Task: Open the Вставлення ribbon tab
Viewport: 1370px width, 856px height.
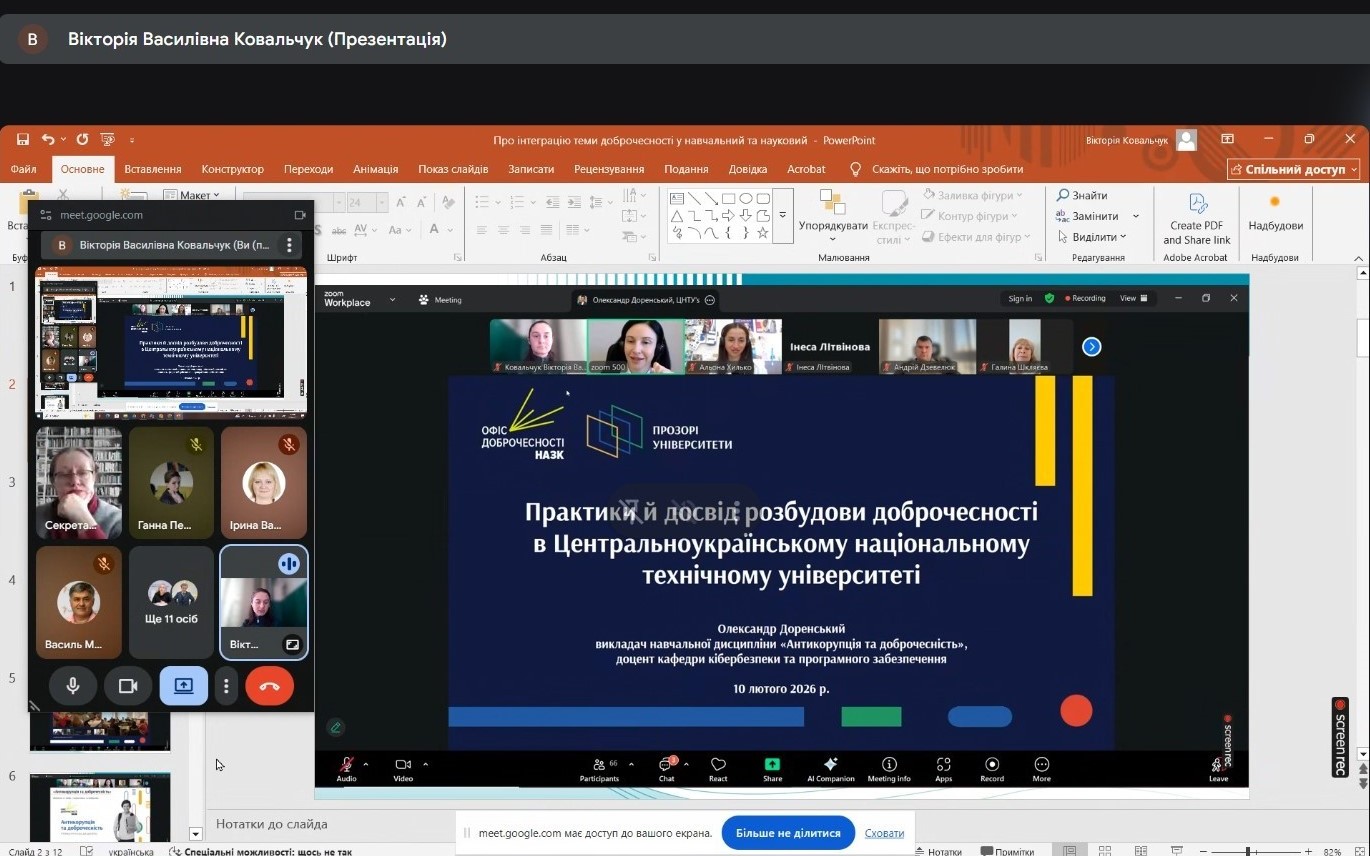Action: tap(152, 169)
